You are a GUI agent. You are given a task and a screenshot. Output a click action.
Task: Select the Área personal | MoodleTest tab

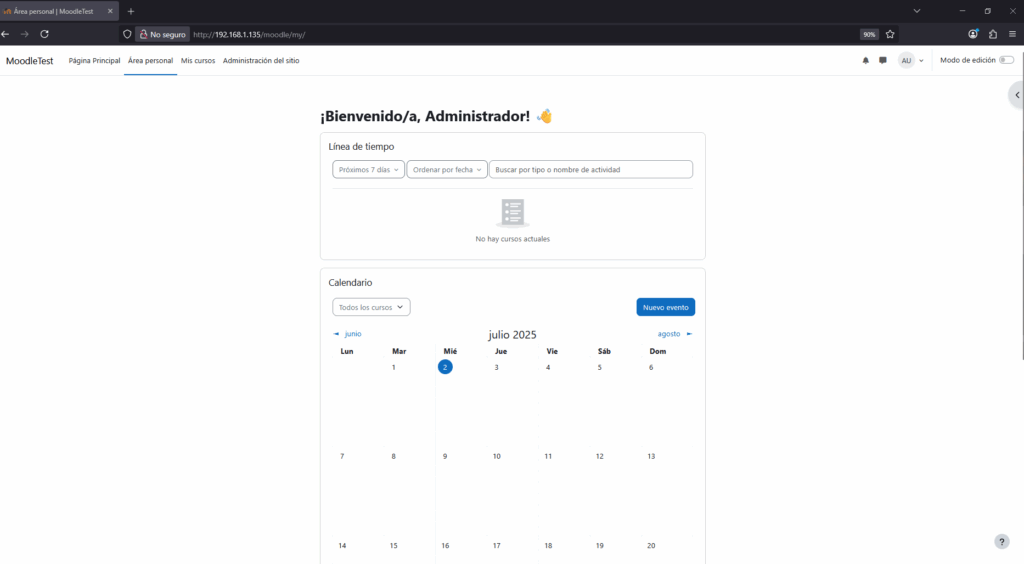[54, 11]
